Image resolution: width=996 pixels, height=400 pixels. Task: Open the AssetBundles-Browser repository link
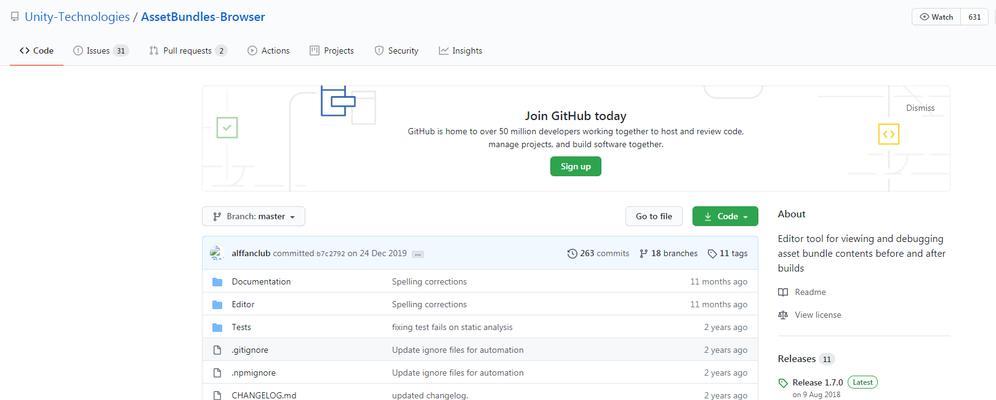click(x=203, y=17)
